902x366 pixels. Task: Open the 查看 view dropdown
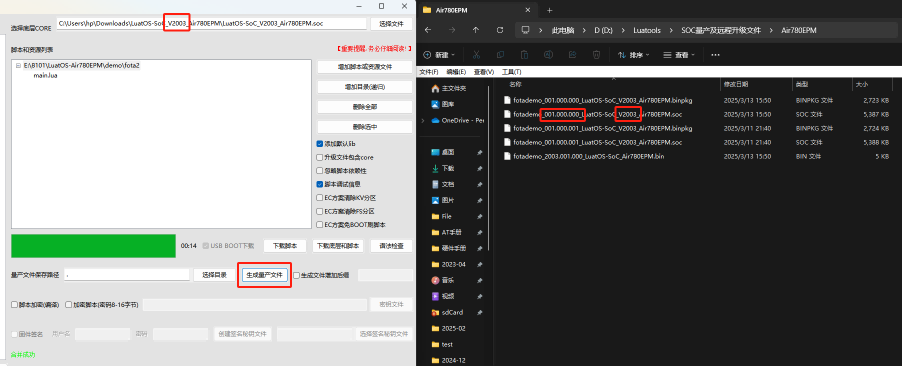coord(679,55)
